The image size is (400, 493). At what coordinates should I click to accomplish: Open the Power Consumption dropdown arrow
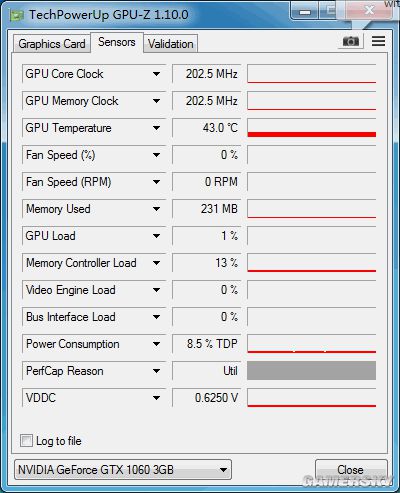click(x=156, y=344)
